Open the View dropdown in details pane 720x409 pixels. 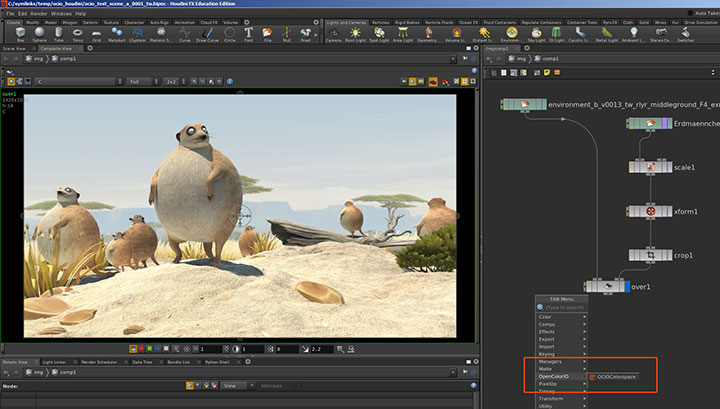click(x=238, y=386)
